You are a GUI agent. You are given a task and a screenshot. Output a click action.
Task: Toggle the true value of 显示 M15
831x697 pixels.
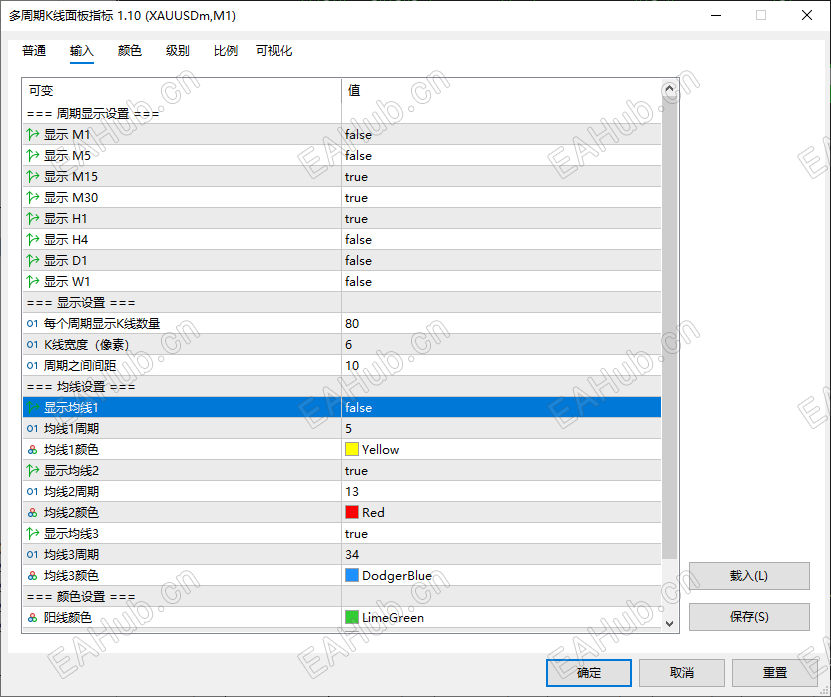[x=501, y=177]
